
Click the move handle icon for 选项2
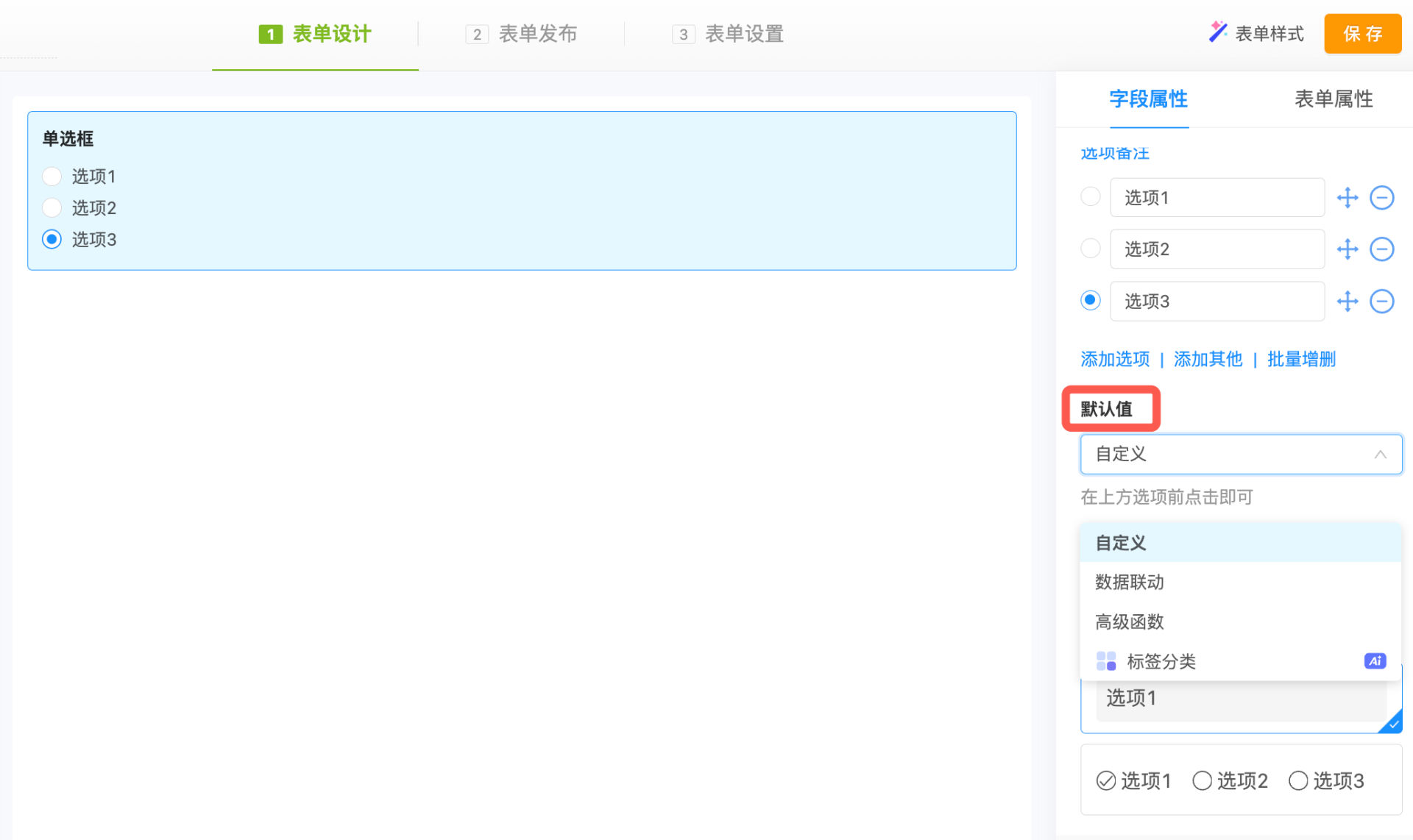(x=1347, y=249)
